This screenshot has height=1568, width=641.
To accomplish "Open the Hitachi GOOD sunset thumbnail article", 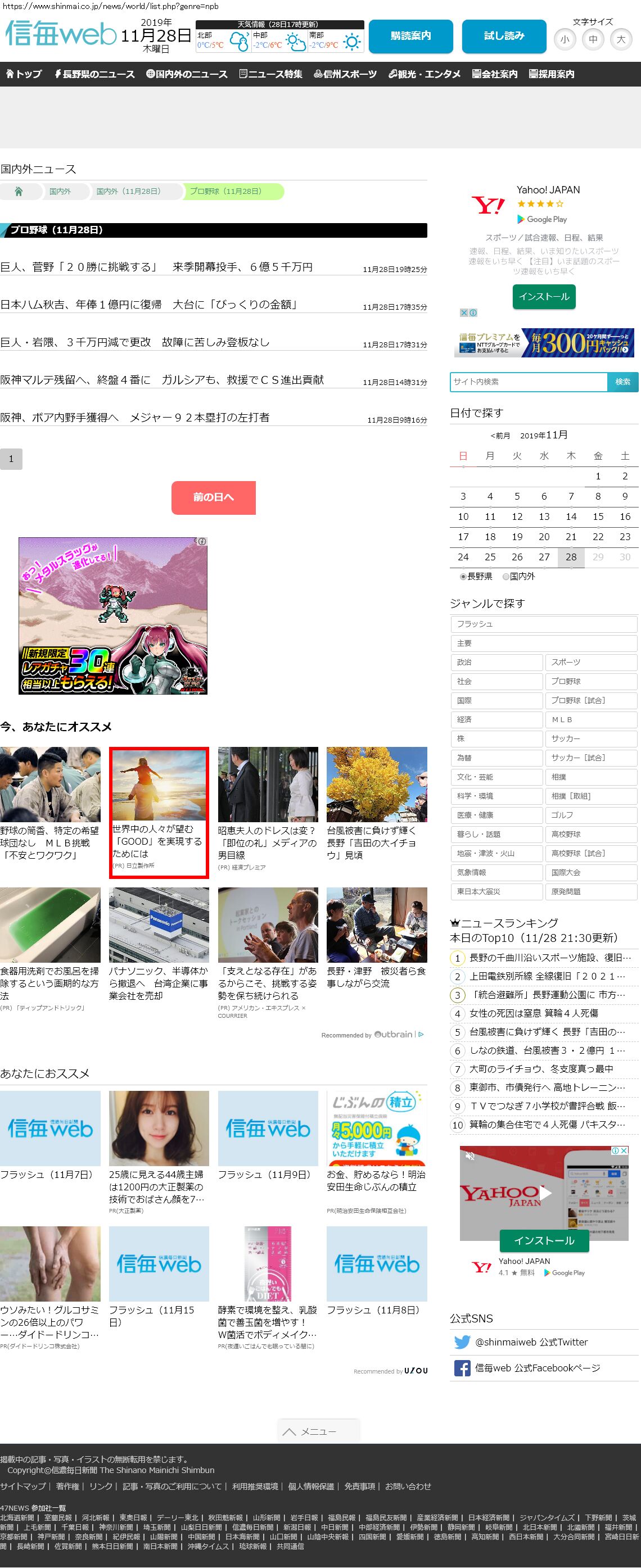I will point(159,785).
